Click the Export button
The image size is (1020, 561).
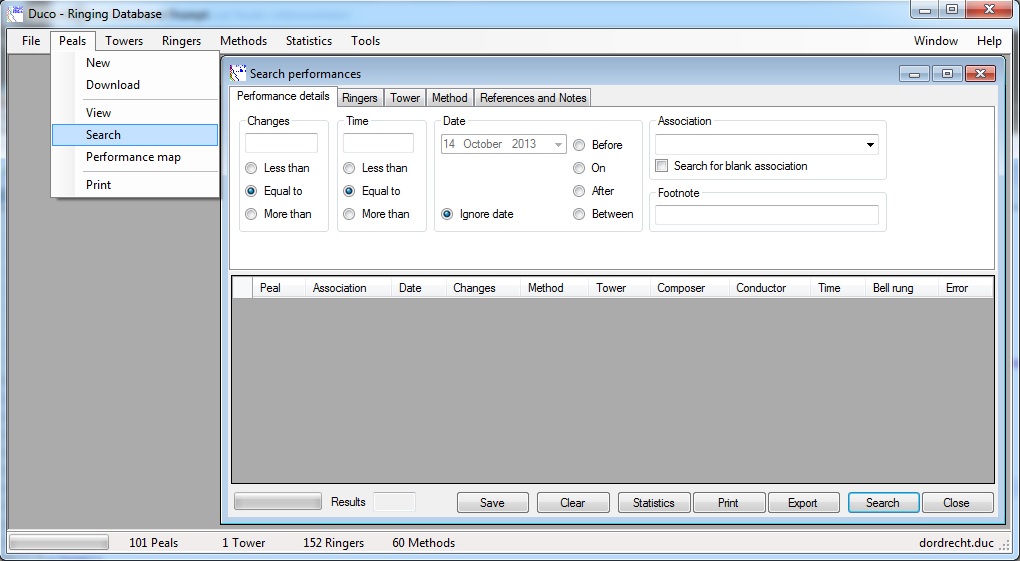(802, 503)
